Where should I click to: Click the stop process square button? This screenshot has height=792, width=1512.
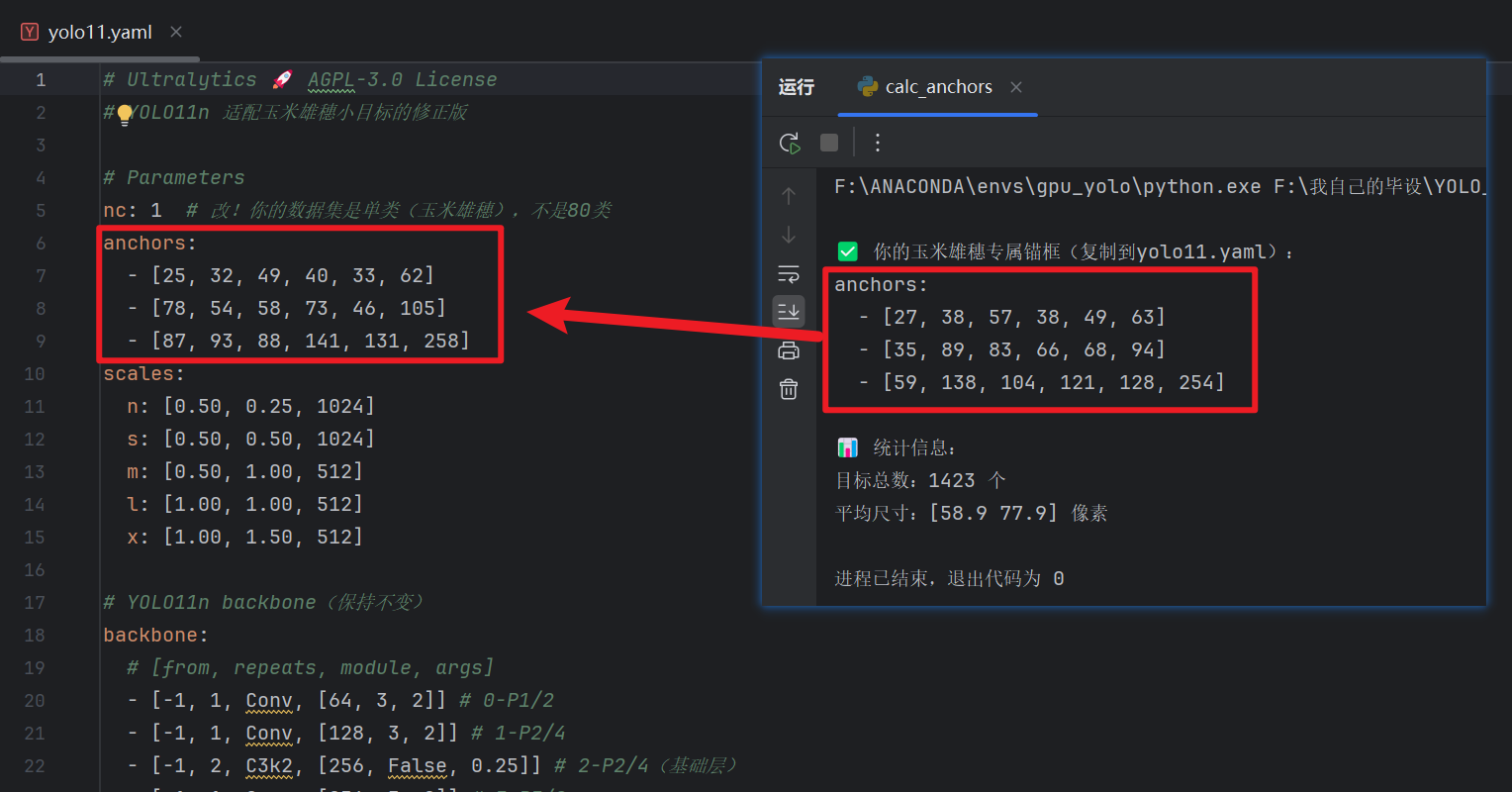829,143
